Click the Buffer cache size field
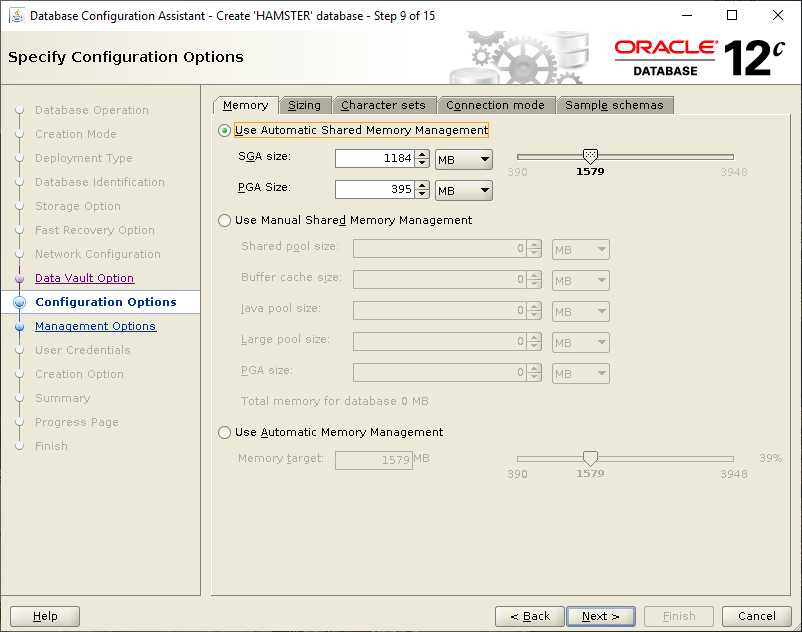This screenshot has width=802, height=632. point(440,280)
